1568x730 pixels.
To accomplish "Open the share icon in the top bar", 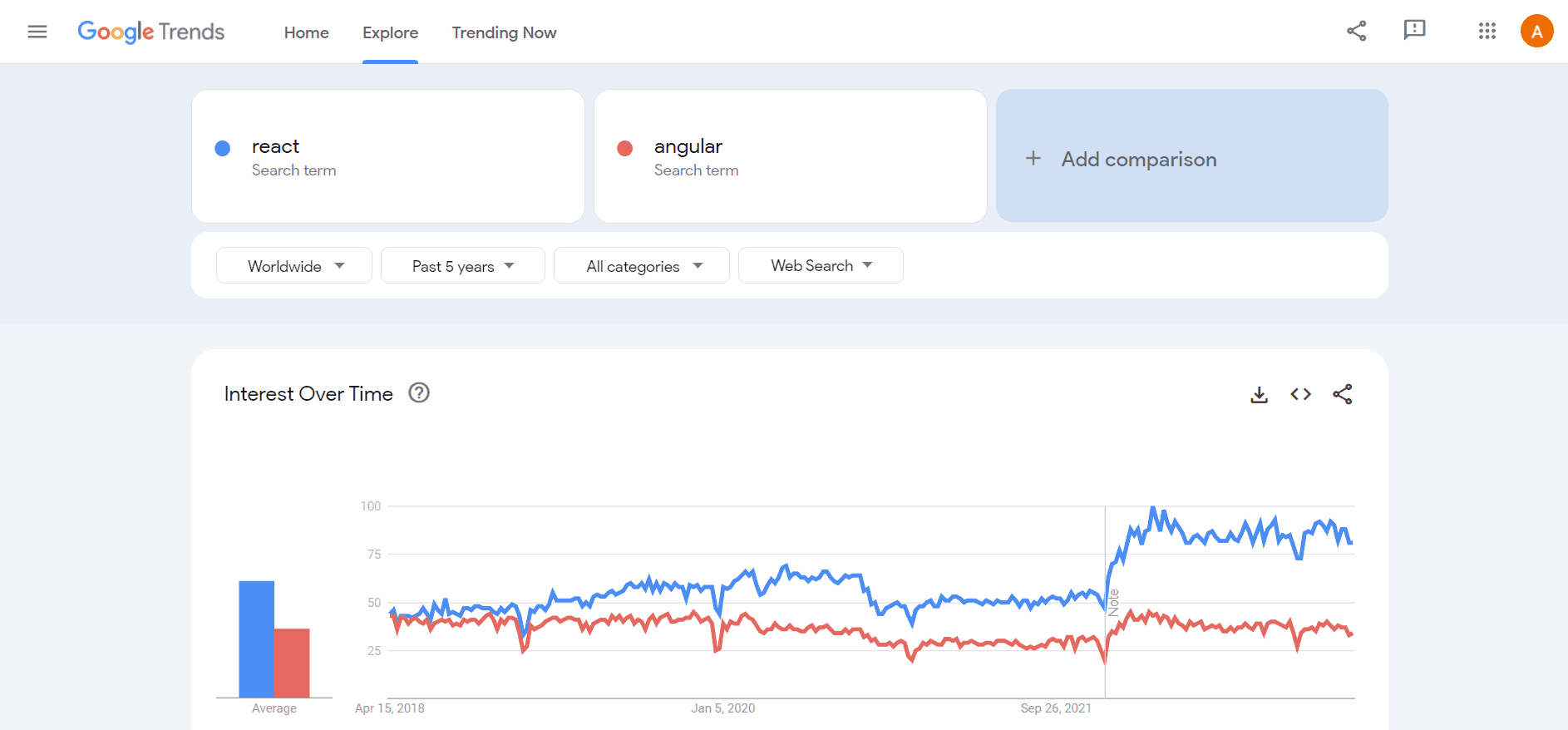I will (1357, 31).
